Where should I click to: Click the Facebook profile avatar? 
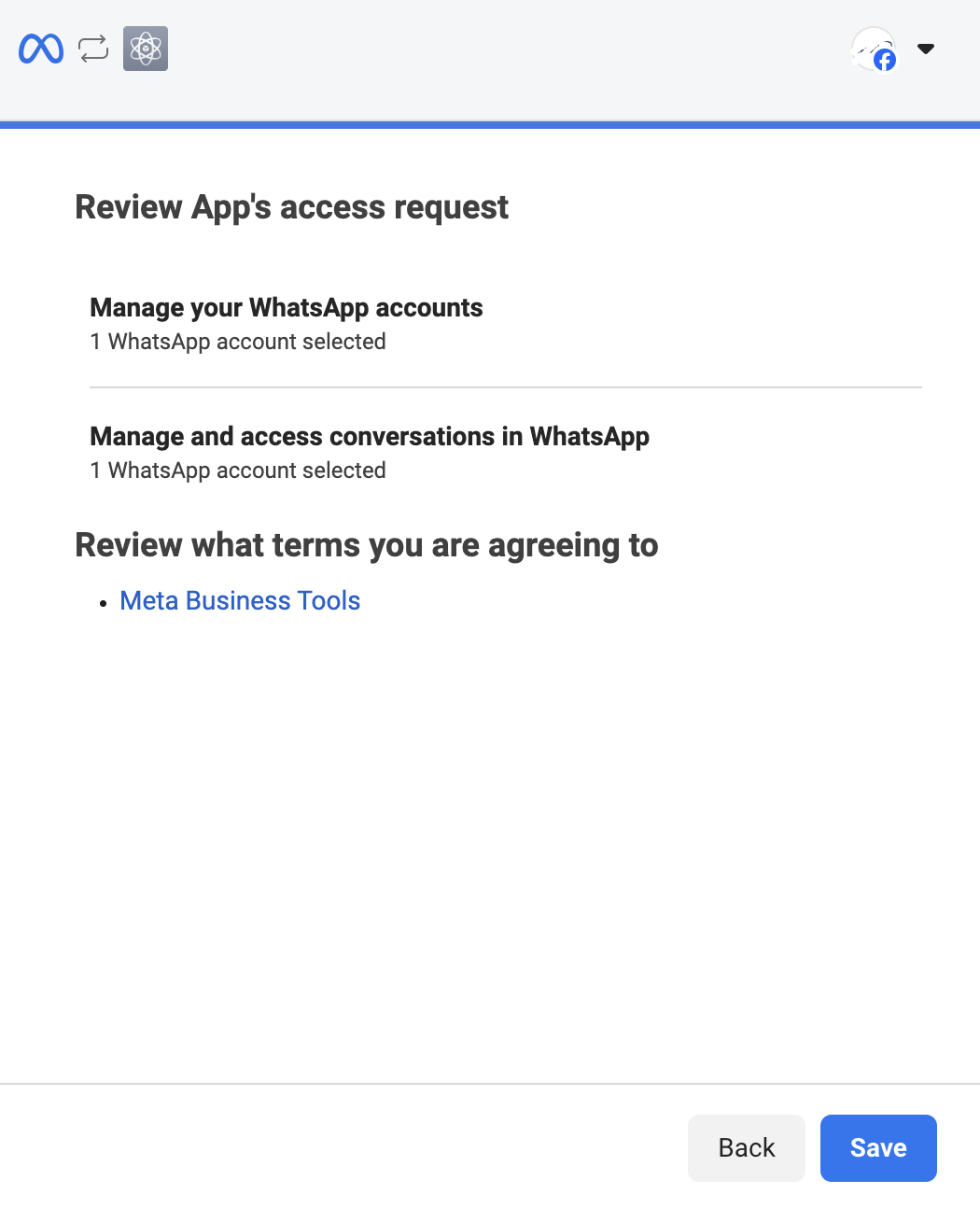click(x=874, y=49)
